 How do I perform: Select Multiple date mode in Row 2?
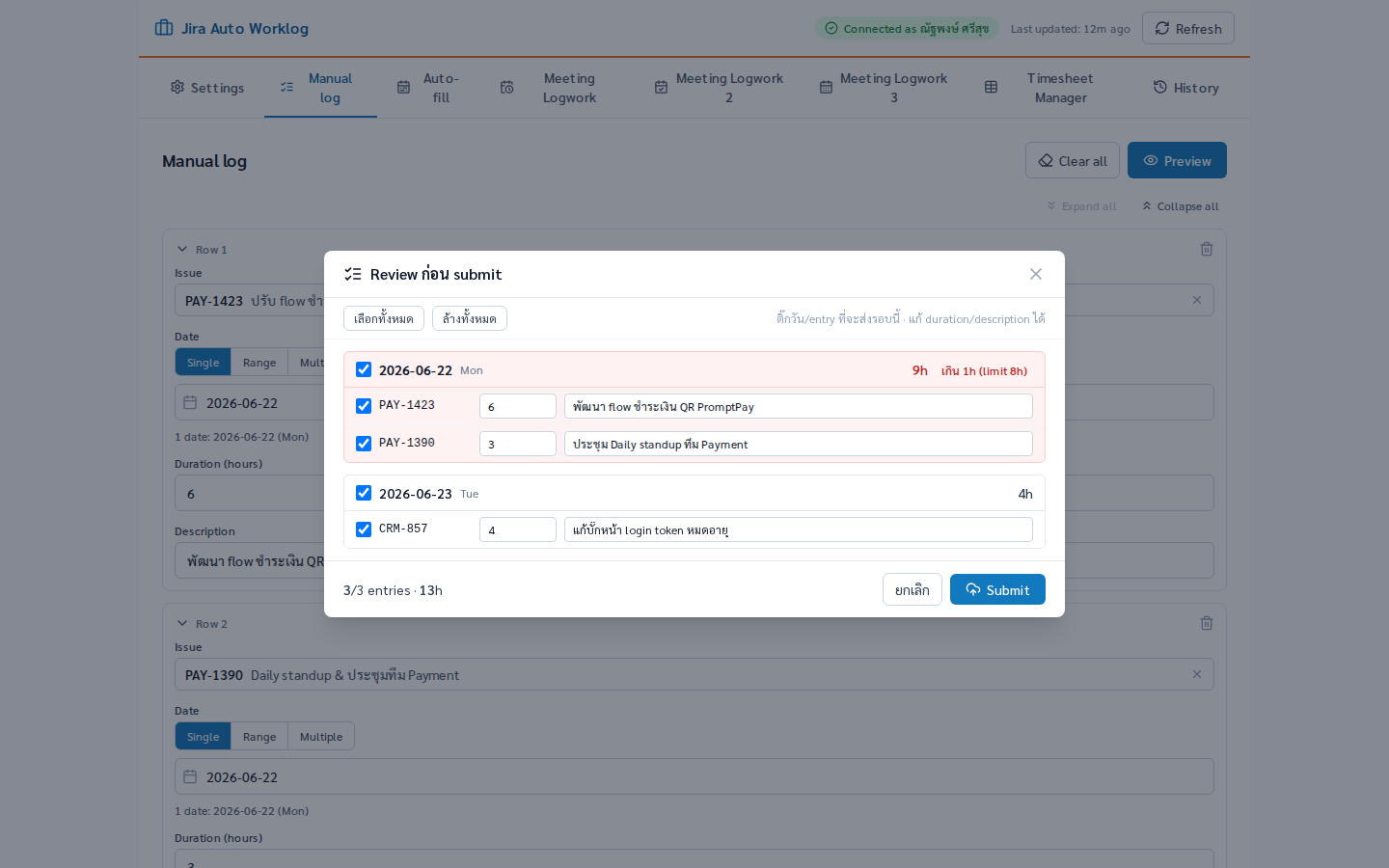(321, 737)
